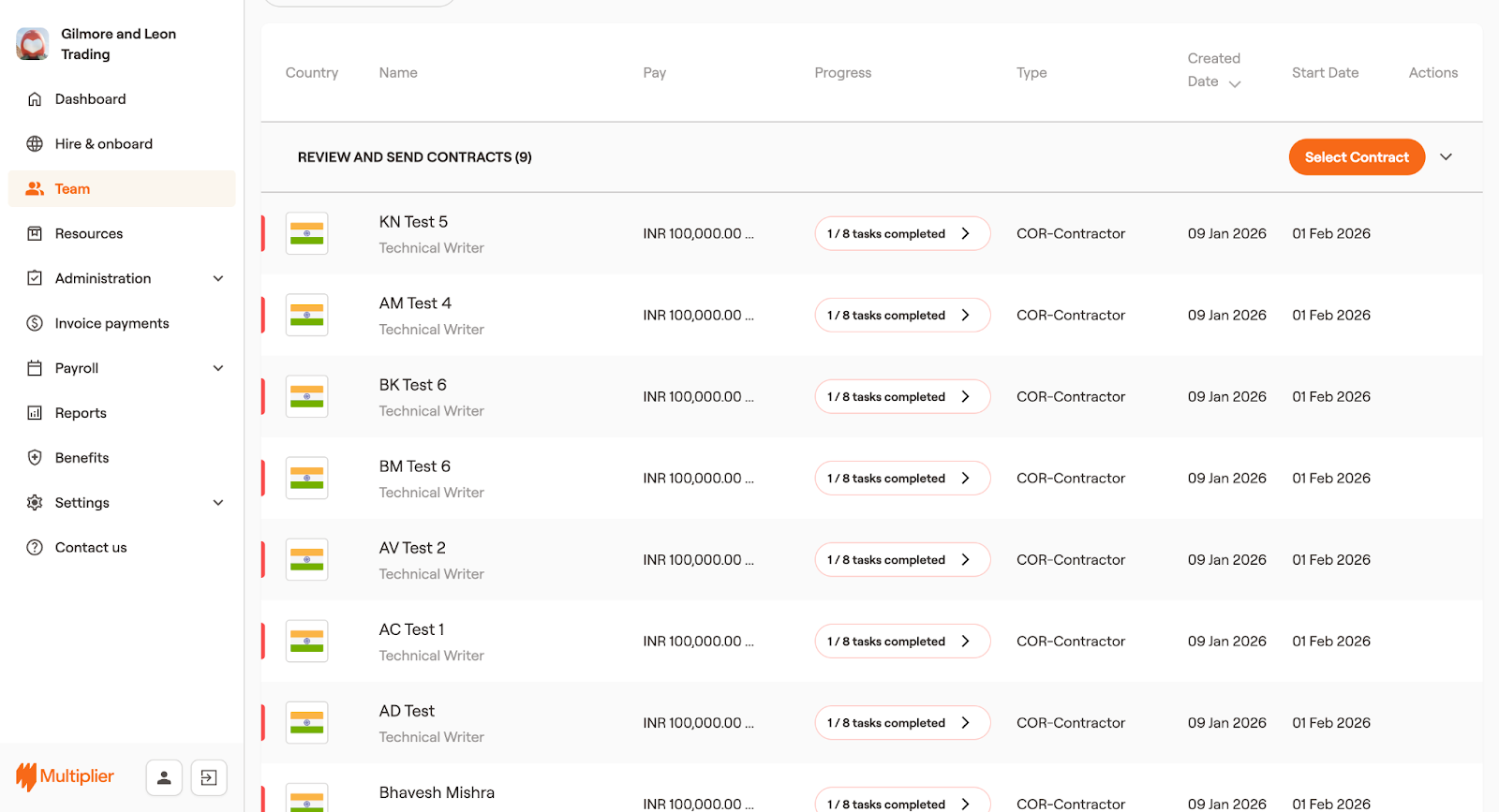Collapse the Review and Send Contracts section

1446,157
